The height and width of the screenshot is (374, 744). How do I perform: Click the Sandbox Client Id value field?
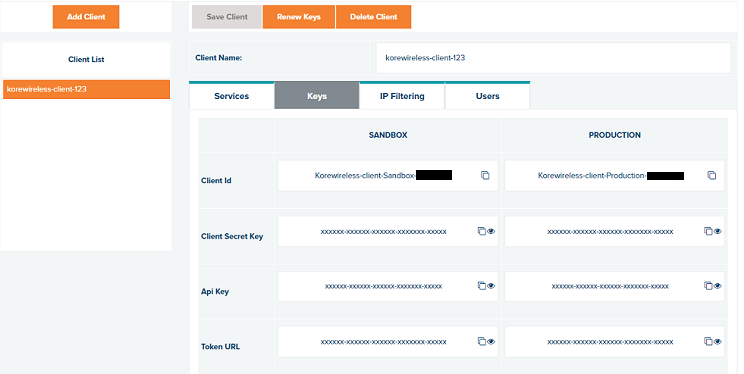388,176
